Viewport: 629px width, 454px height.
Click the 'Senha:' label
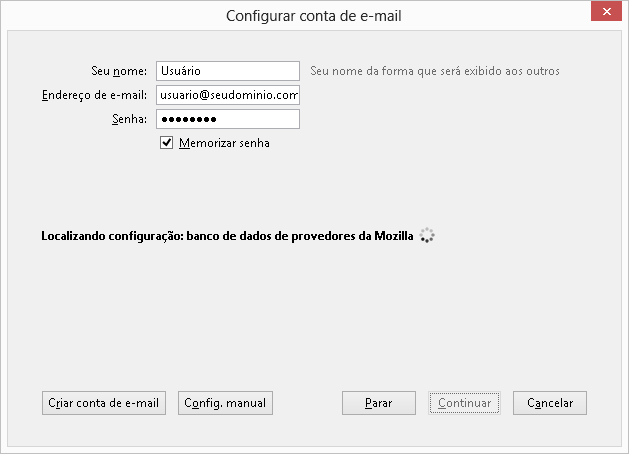129,119
